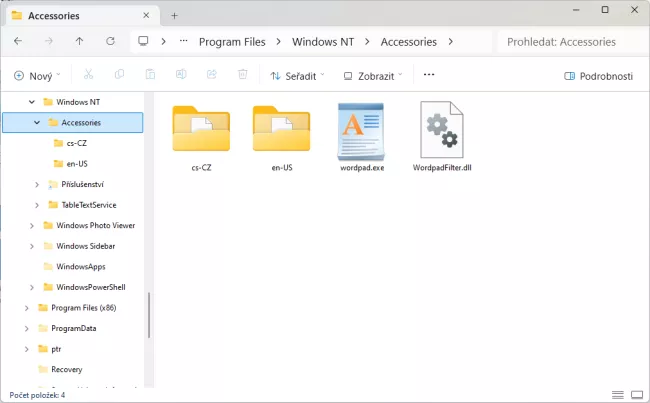
Task: Click the Copy icon in toolbar
Action: [x=119, y=75]
